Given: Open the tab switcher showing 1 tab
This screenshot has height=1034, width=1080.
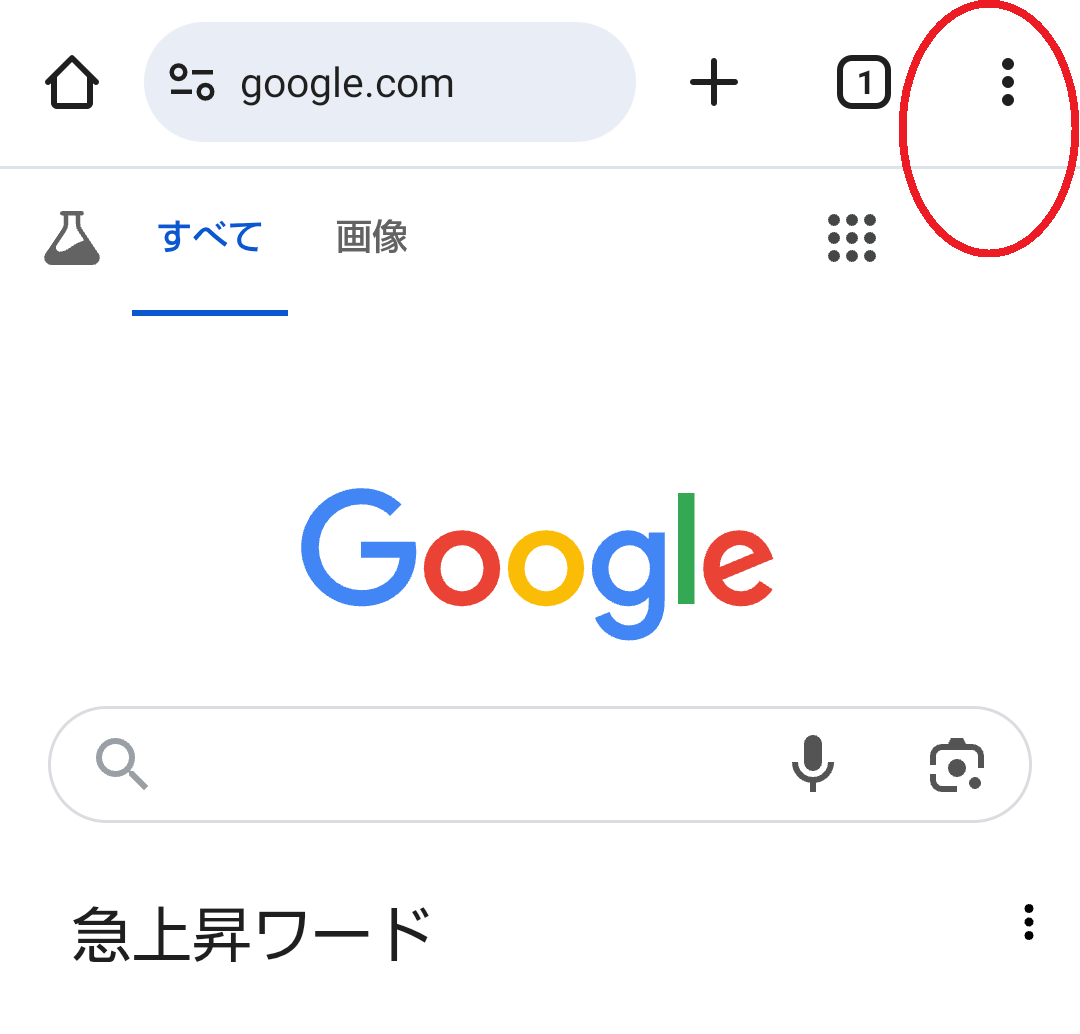Looking at the screenshot, I should [864, 83].
